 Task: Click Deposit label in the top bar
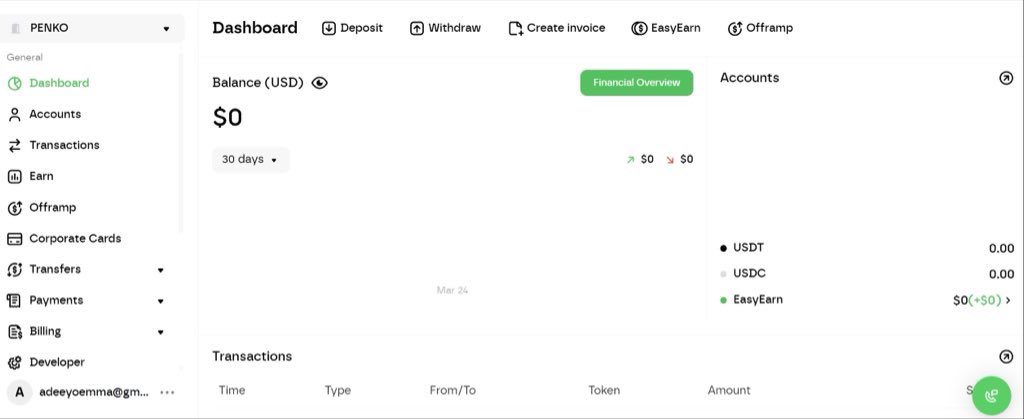pos(362,28)
